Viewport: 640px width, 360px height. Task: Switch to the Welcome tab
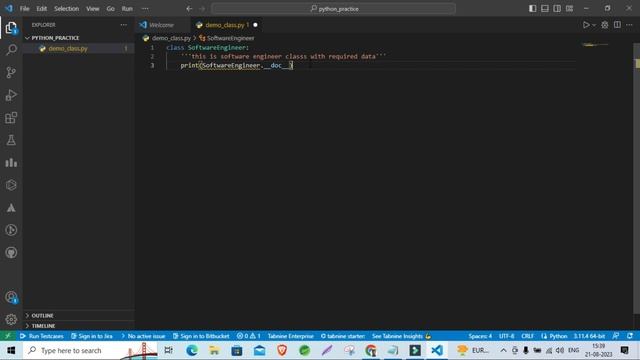162,25
